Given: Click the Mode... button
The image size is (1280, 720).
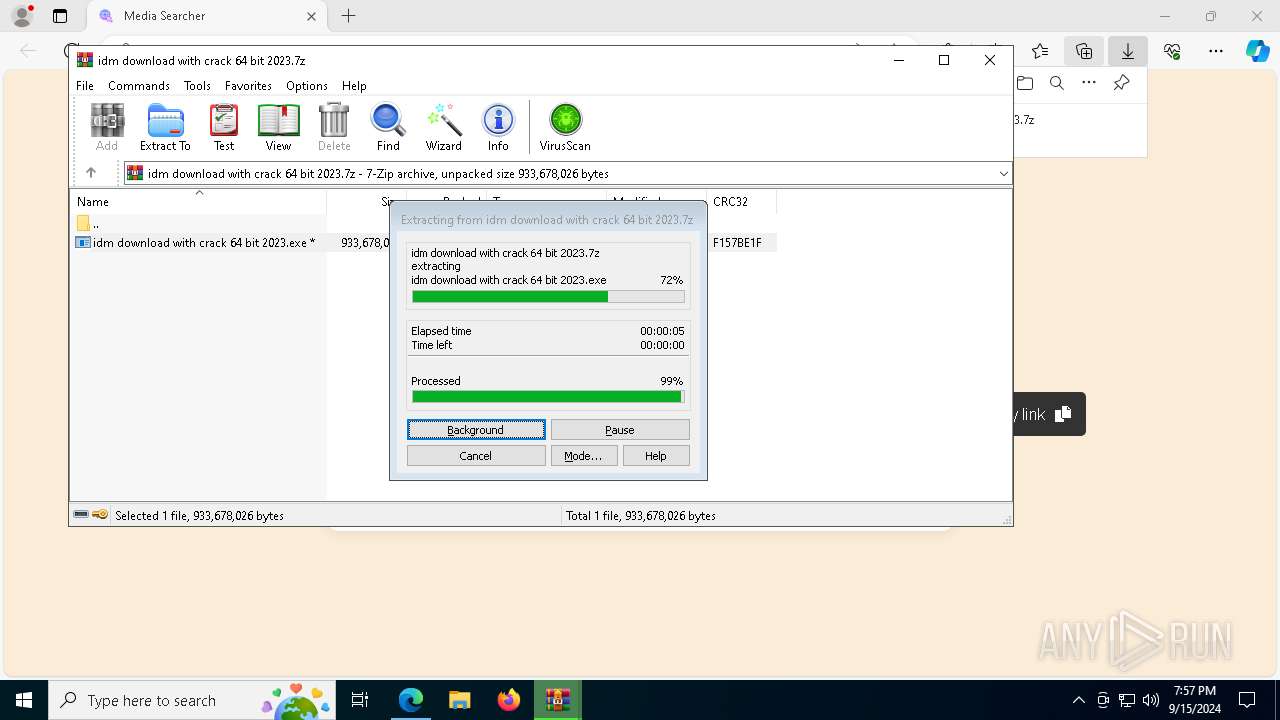Looking at the screenshot, I should pos(583,456).
